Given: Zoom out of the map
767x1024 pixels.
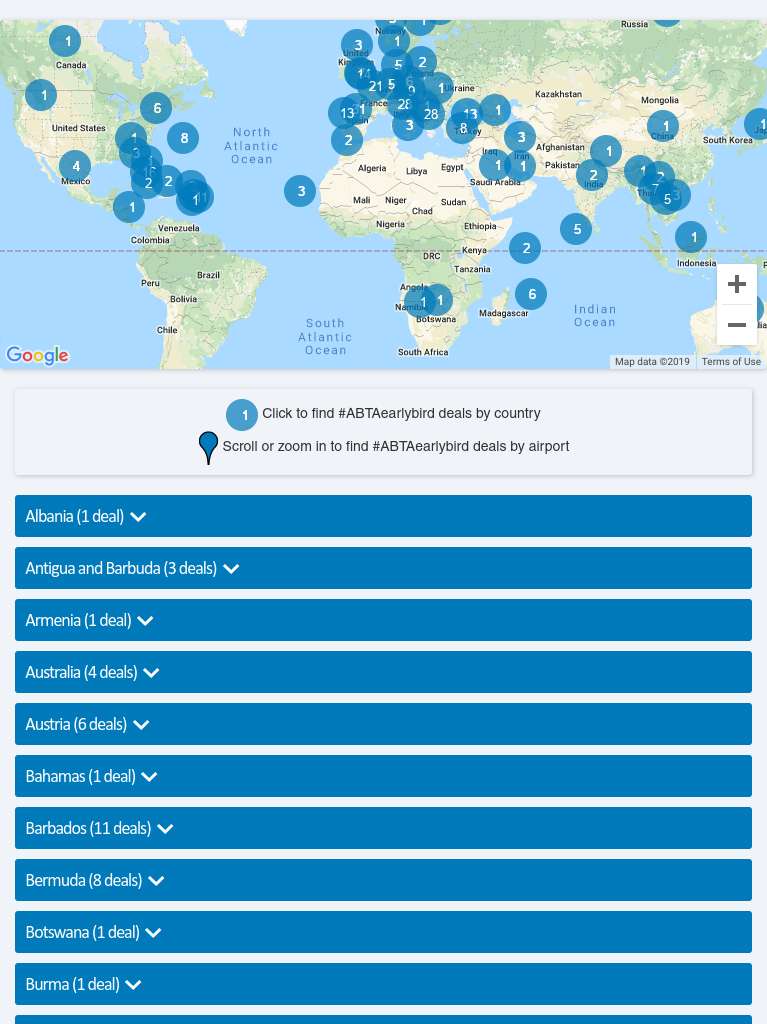Looking at the screenshot, I should (736, 325).
